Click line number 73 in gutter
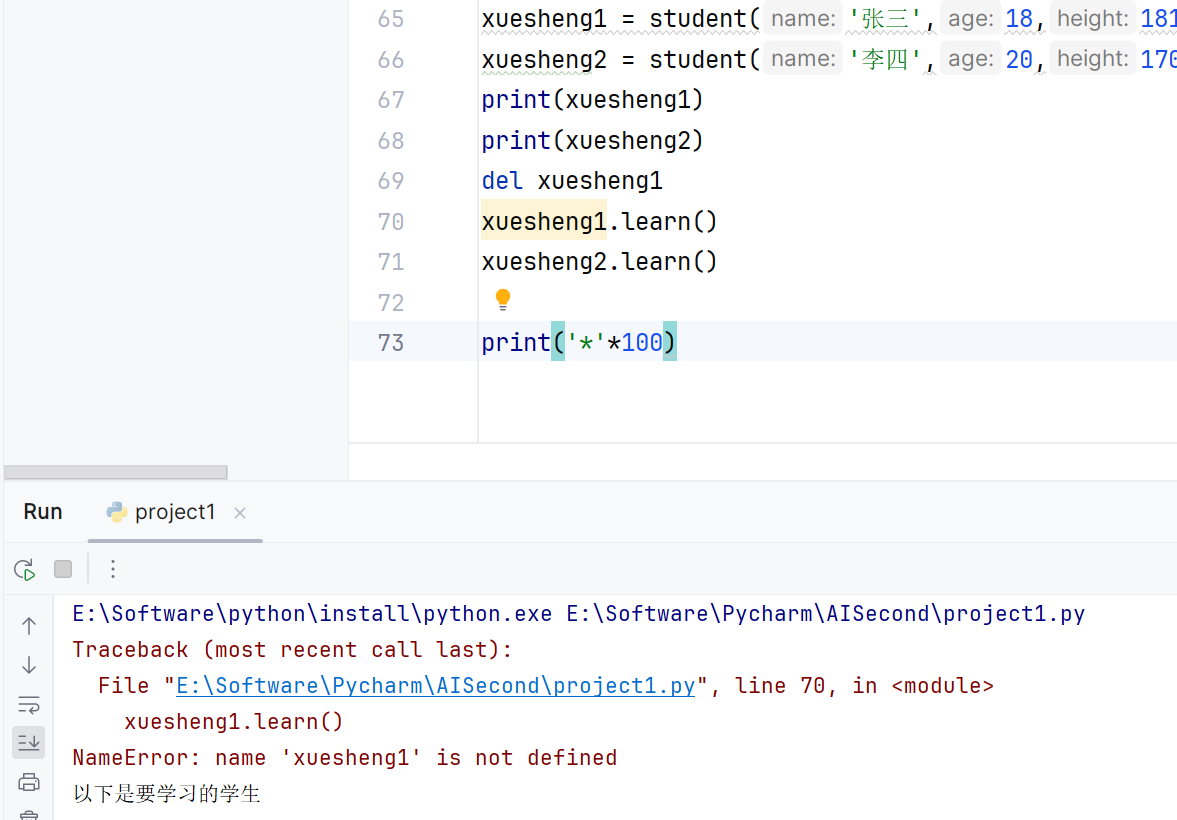The image size is (1177, 820). (390, 343)
